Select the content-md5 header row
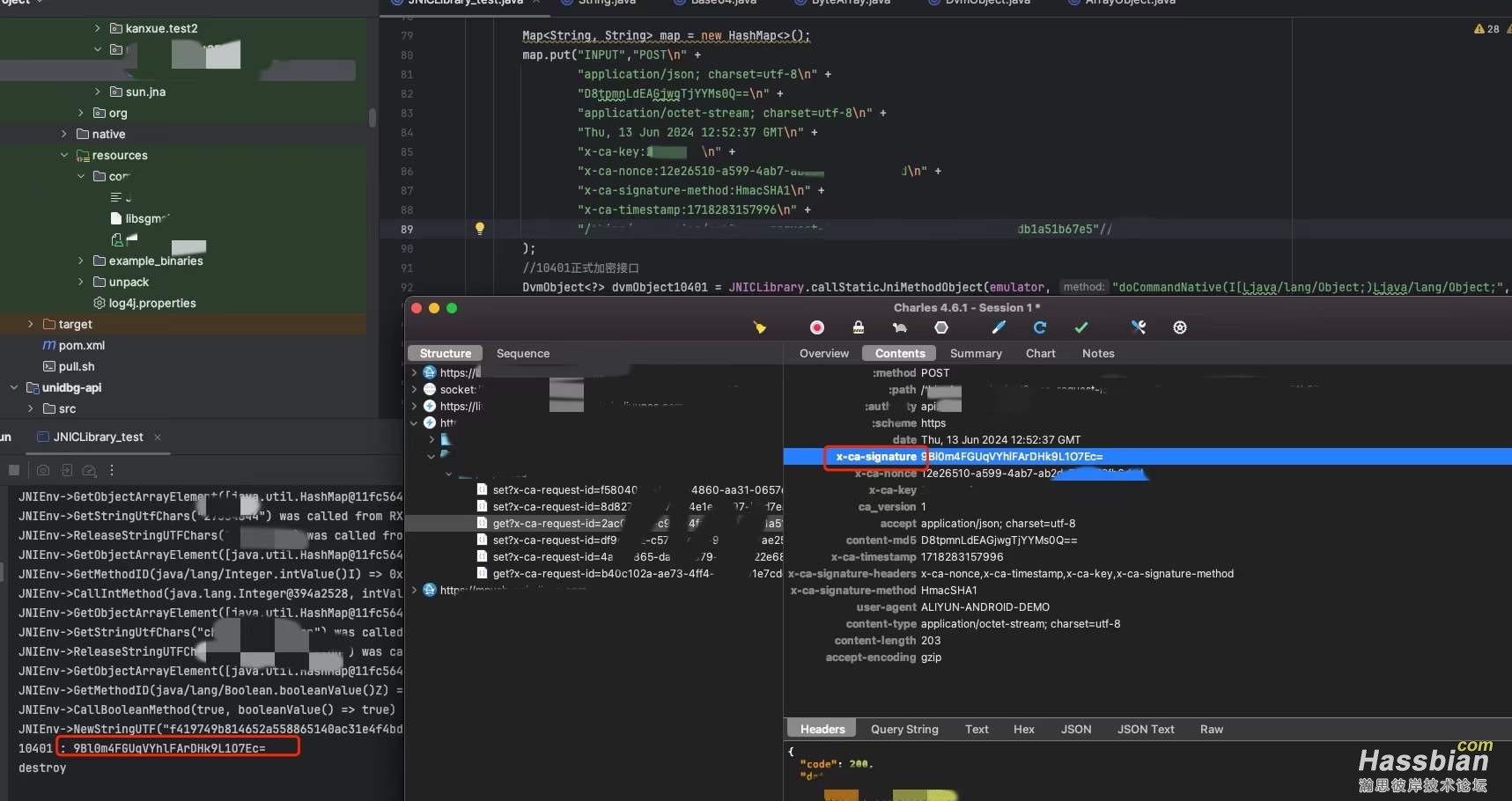1512x801 pixels. tap(1147, 540)
